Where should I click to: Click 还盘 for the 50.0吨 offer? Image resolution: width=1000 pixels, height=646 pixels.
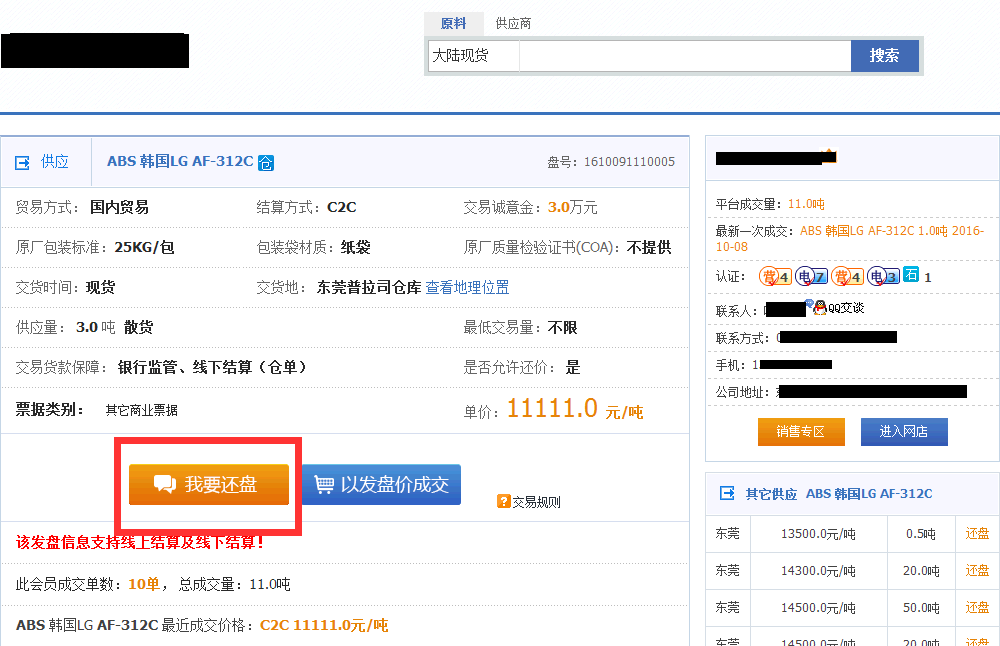(x=977, y=608)
